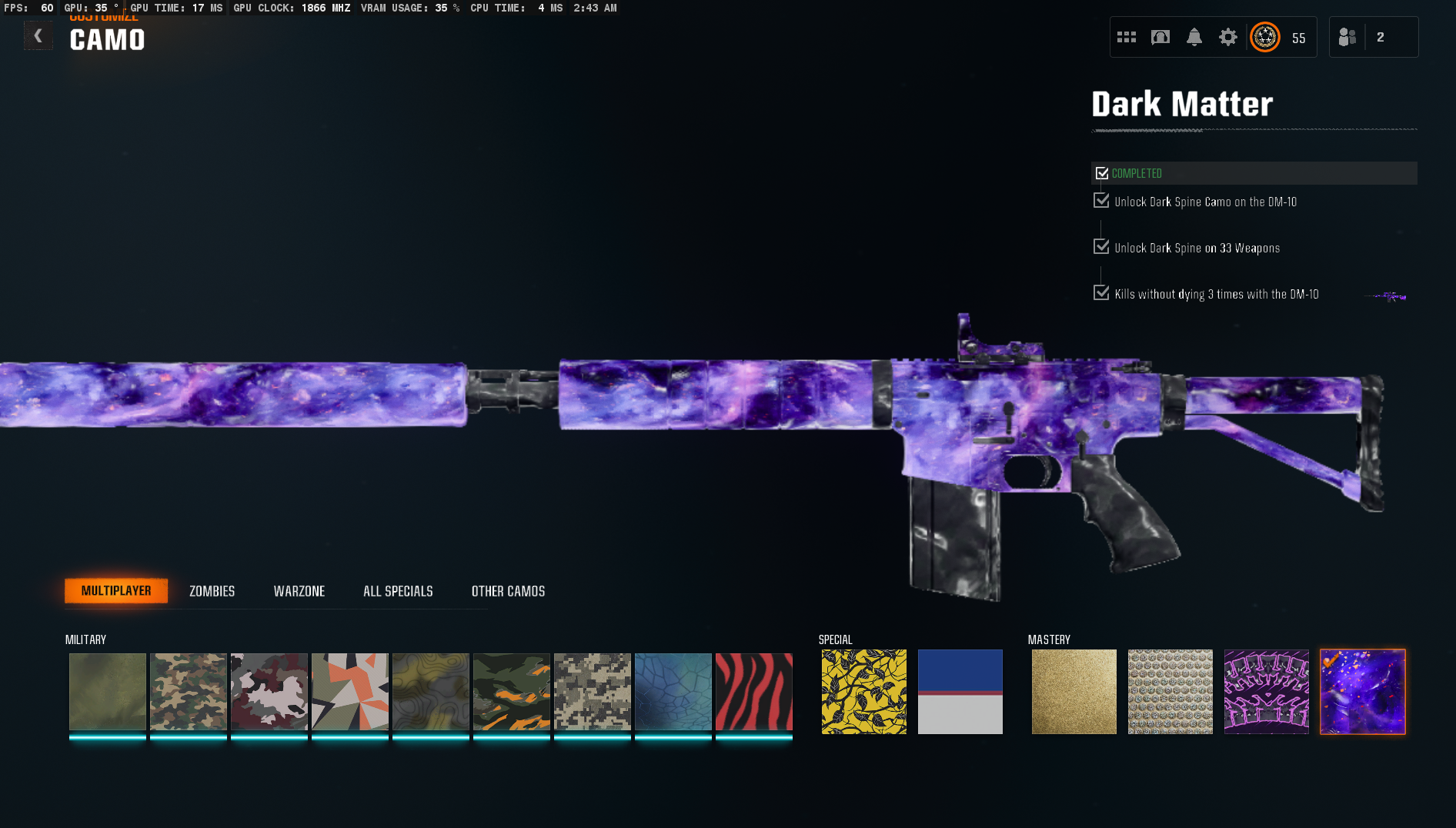Click the 2:43 AM clock in overlay
This screenshot has width=1456, height=828.
(x=595, y=8)
